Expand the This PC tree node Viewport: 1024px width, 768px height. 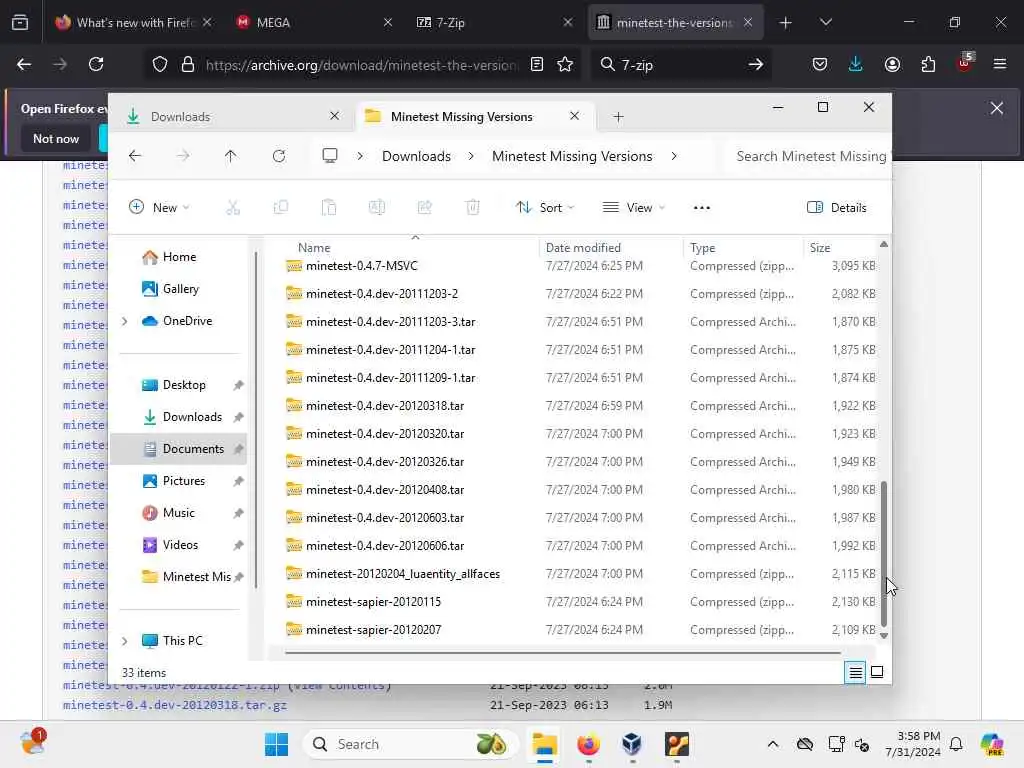click(125, 641)
